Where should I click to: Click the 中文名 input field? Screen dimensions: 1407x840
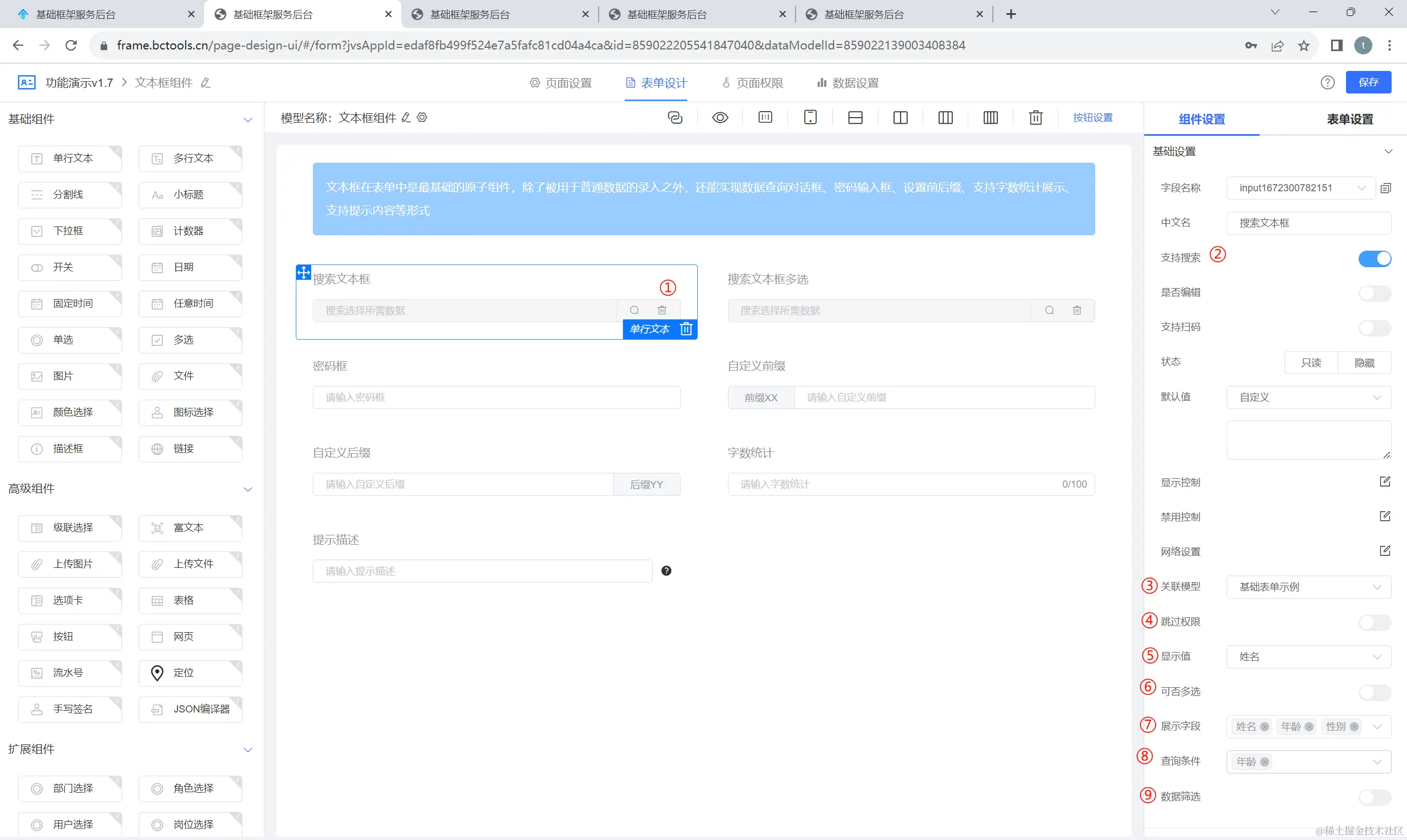pyautogui.click(x=1308, y=223)
